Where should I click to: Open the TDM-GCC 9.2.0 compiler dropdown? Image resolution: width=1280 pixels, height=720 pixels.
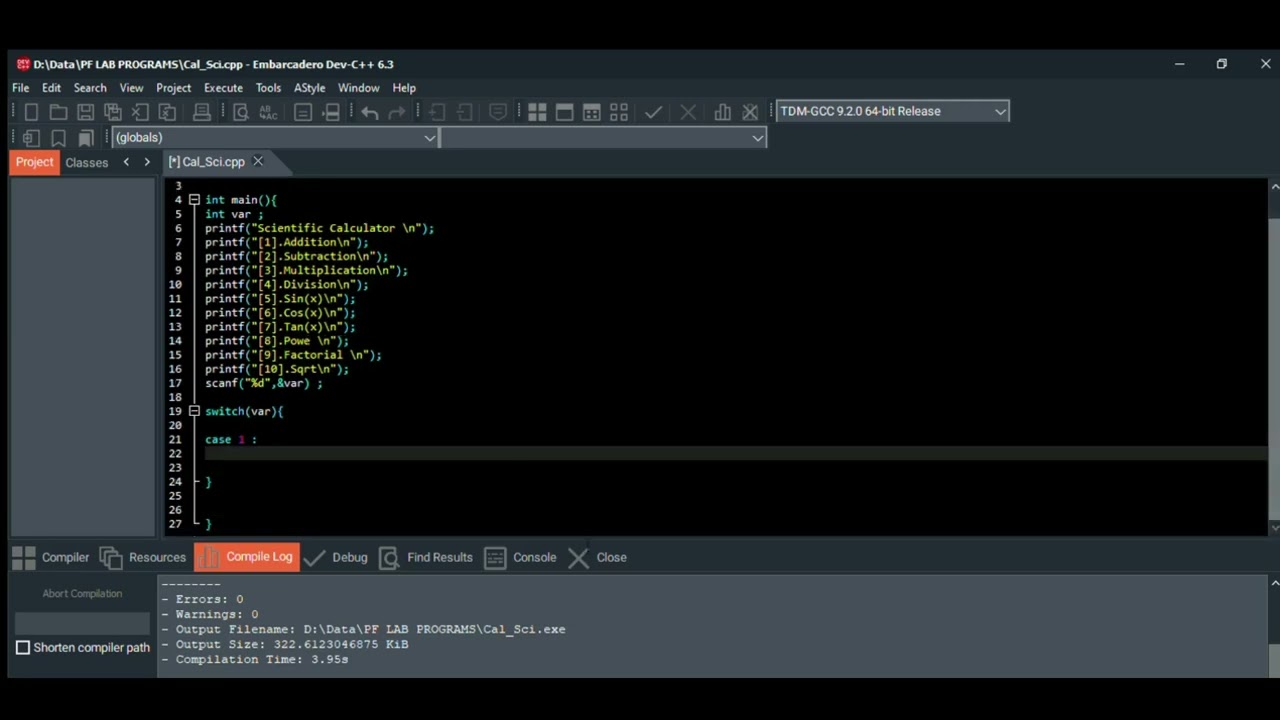click(892, 111)
